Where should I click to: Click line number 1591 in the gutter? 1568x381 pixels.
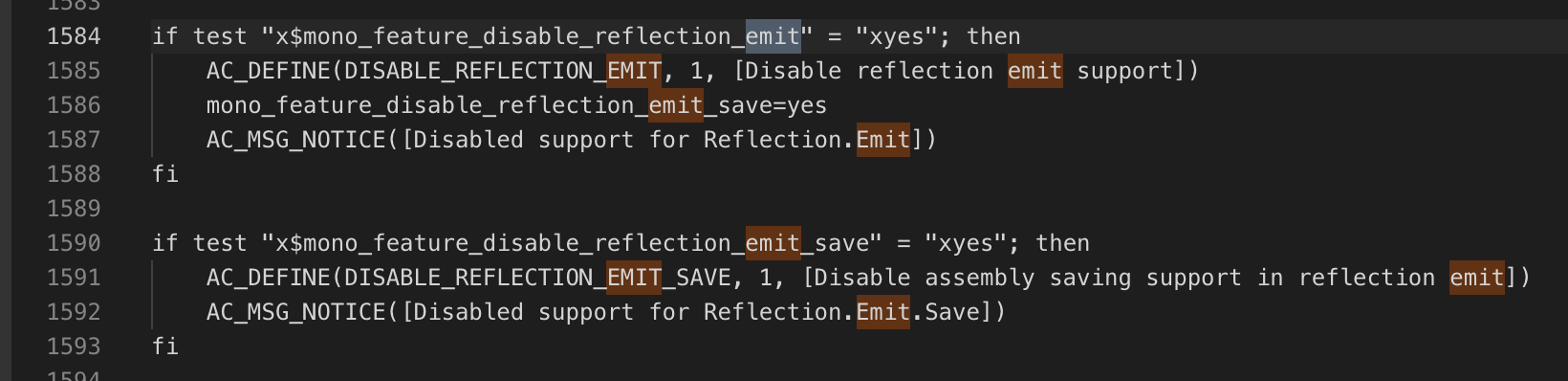point(74,278)
